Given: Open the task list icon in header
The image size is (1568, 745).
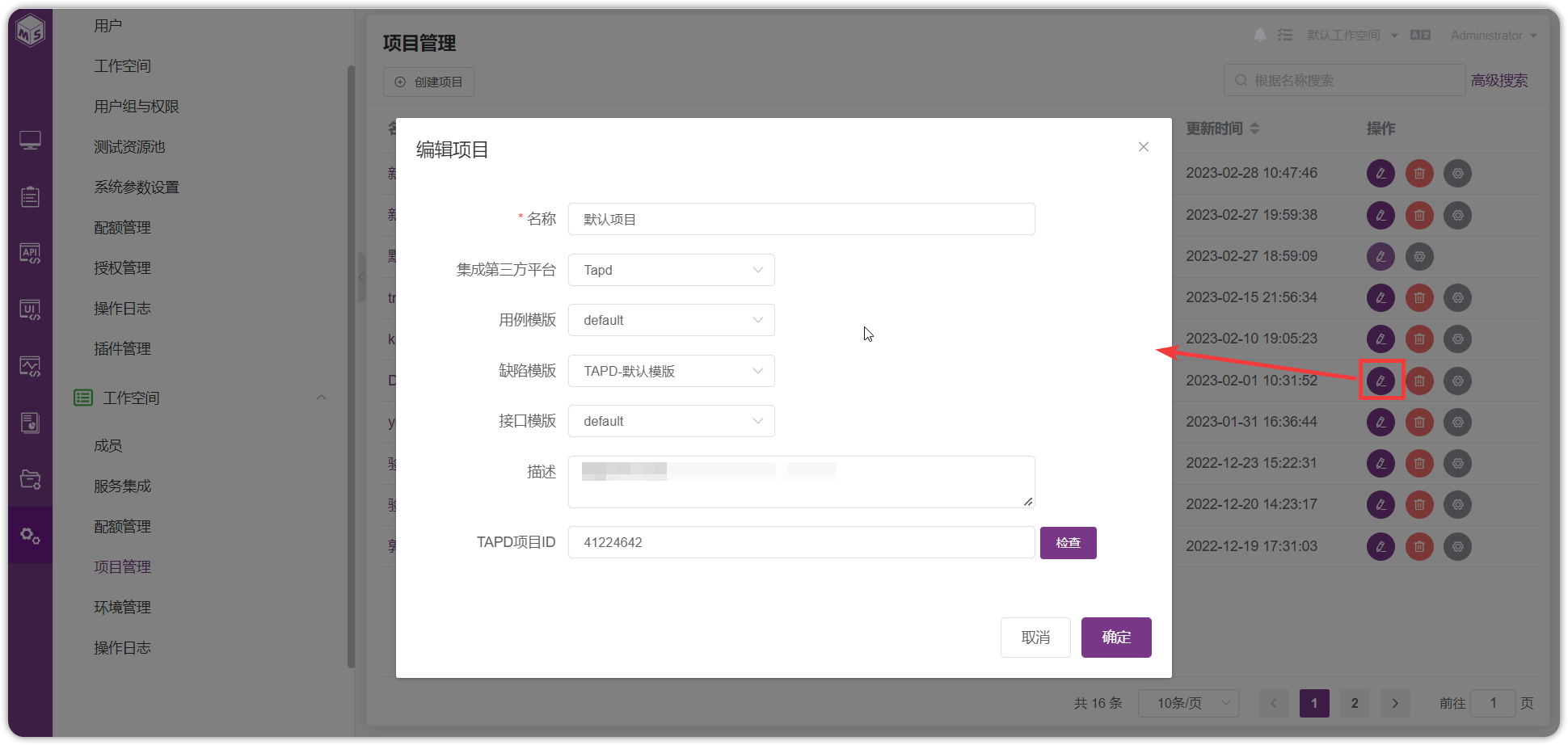Looking at the screenshot, I should coord(1285,35).
